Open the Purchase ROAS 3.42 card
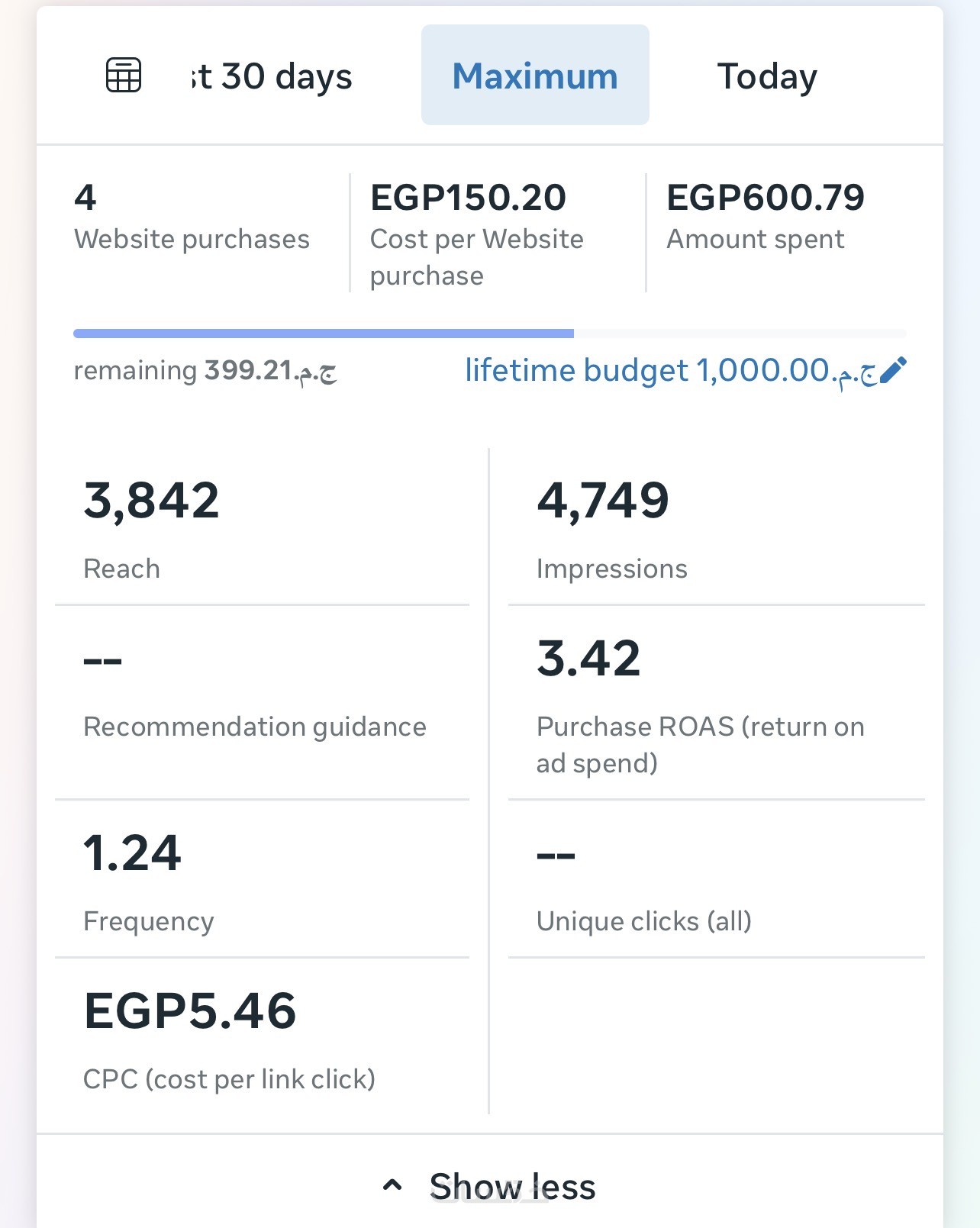The image size is (980, 1228). [716, 704]
